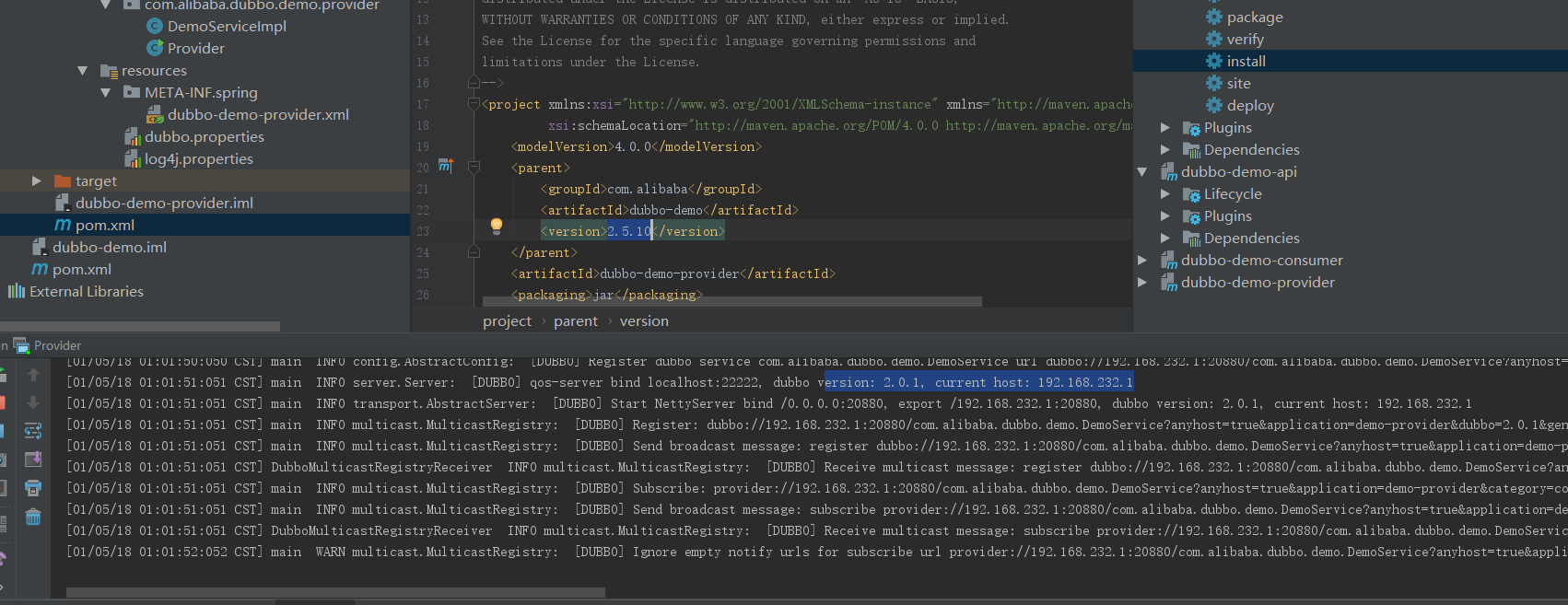The image size is (1568, 605).
Task: Click the dubbo.properties file icon
Action: tap(132, 136)
